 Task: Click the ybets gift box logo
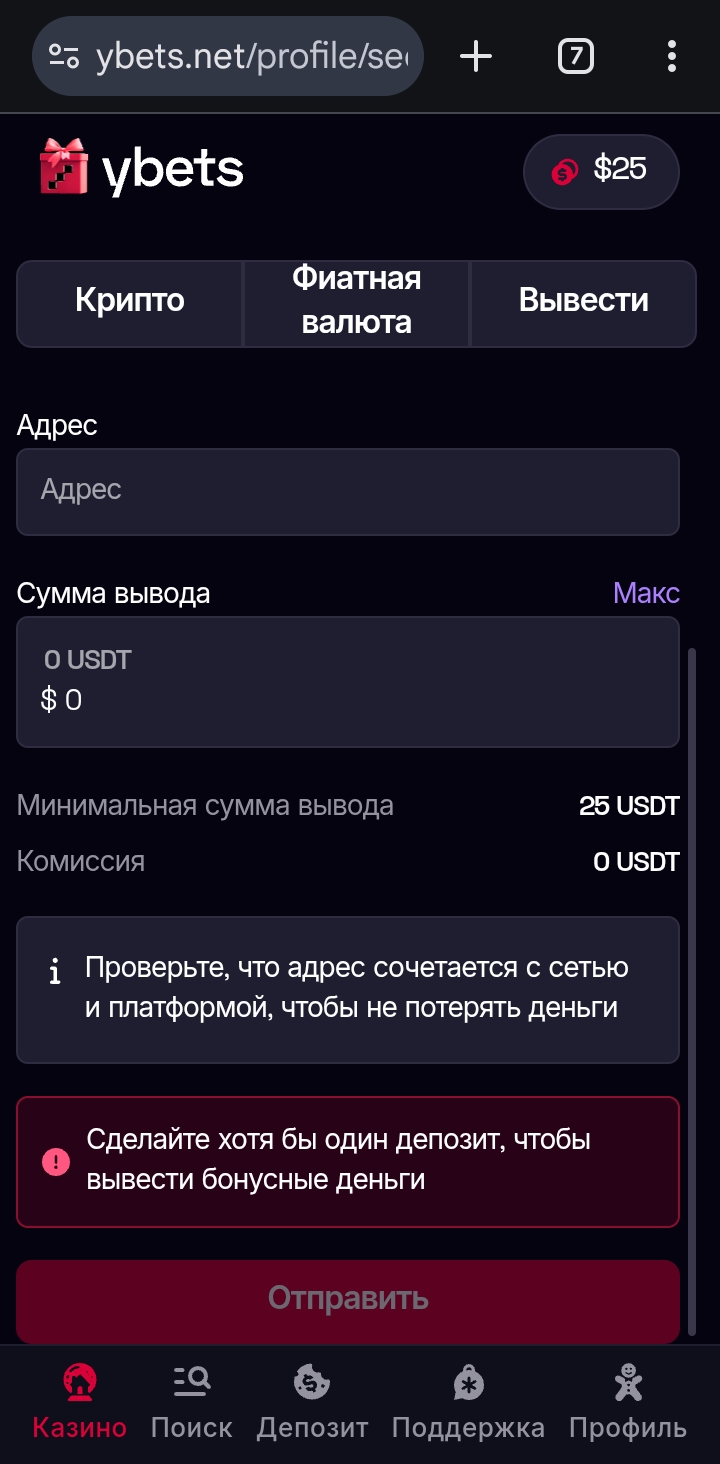point(64,167)
